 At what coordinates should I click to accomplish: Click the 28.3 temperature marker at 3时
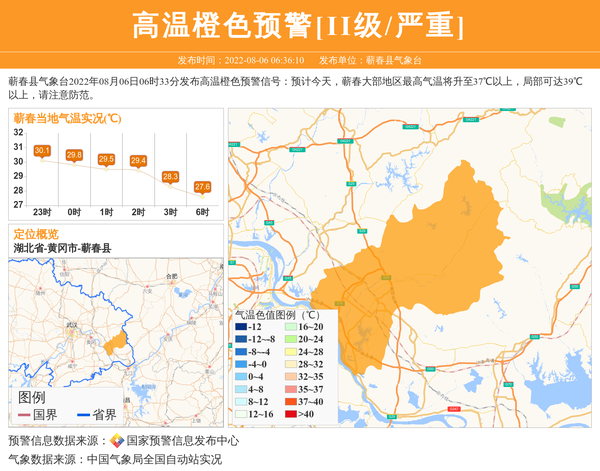170,176
